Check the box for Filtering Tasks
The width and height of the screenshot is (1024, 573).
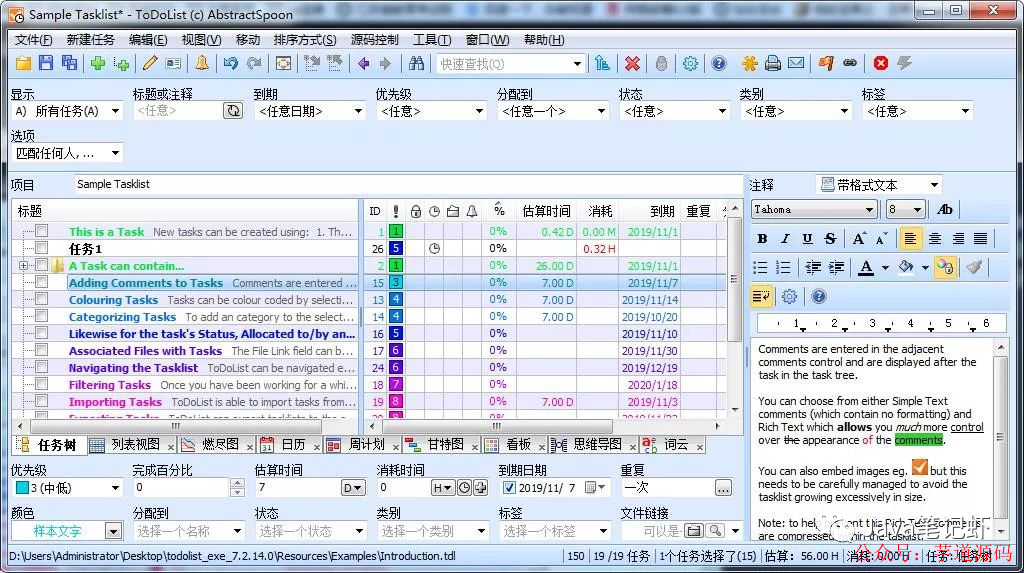click(x=42, y=384)
